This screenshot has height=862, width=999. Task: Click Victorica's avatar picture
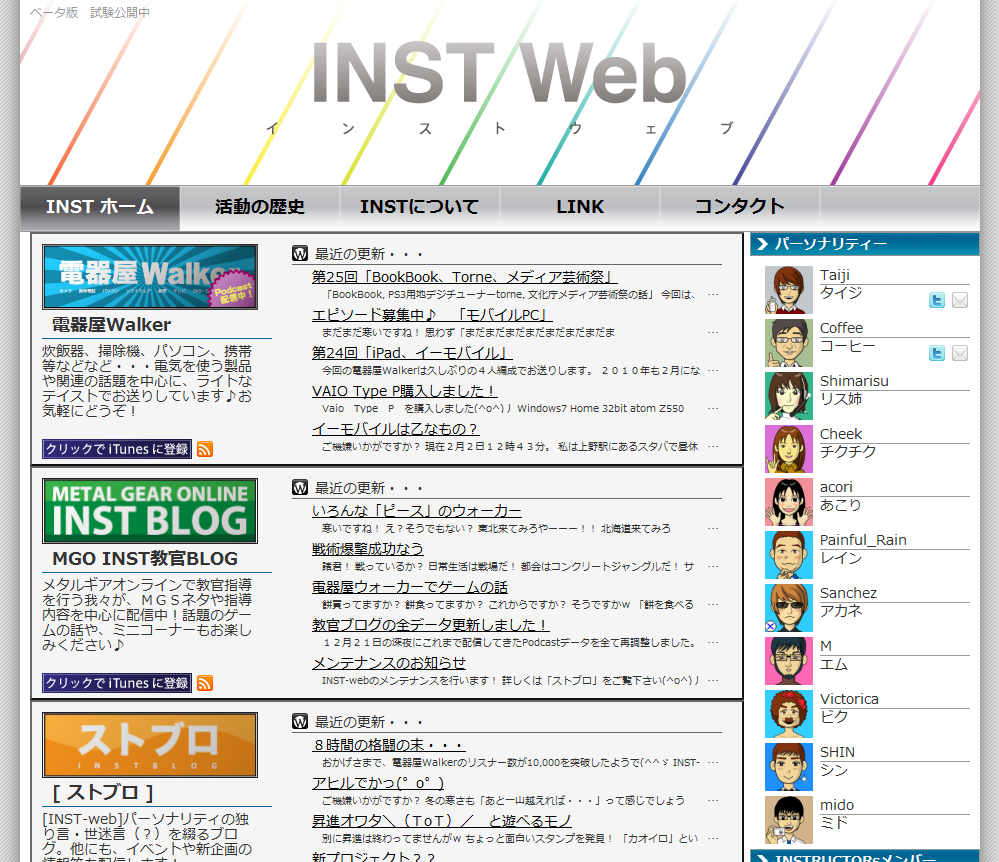(x=789, y=714)
